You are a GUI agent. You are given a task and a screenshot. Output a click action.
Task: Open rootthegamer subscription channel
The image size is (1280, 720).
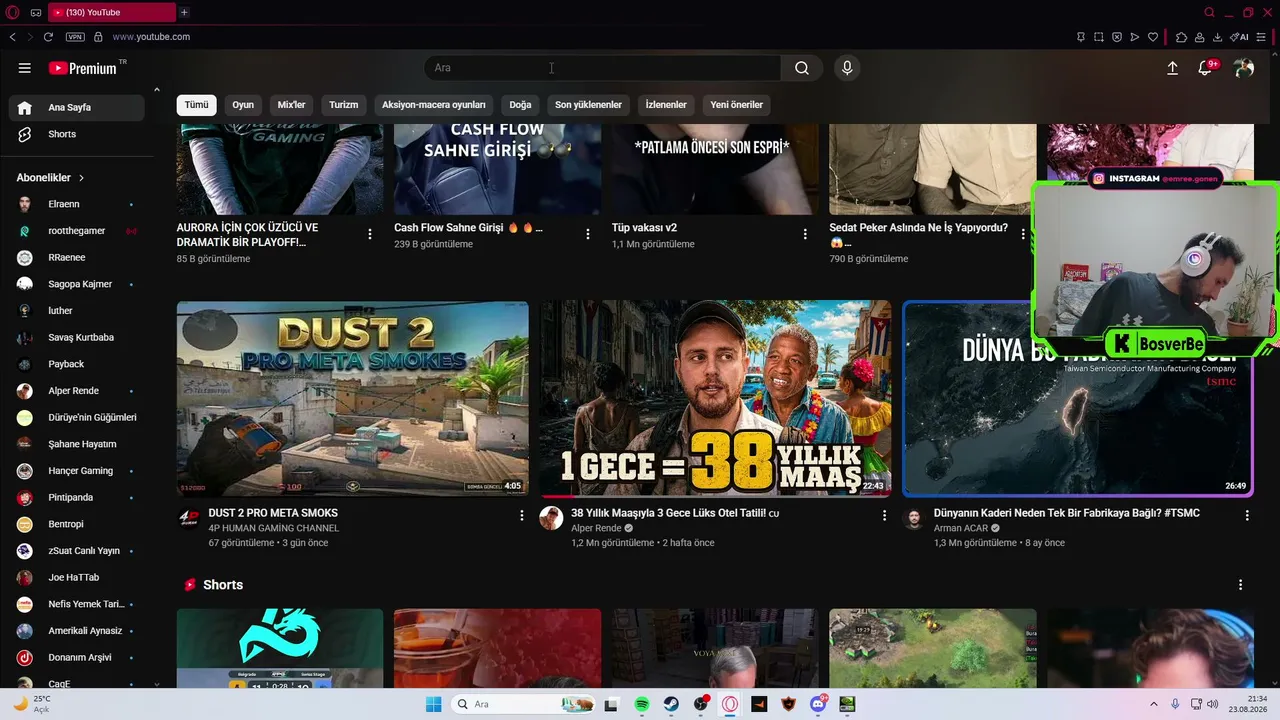point(77,231)
